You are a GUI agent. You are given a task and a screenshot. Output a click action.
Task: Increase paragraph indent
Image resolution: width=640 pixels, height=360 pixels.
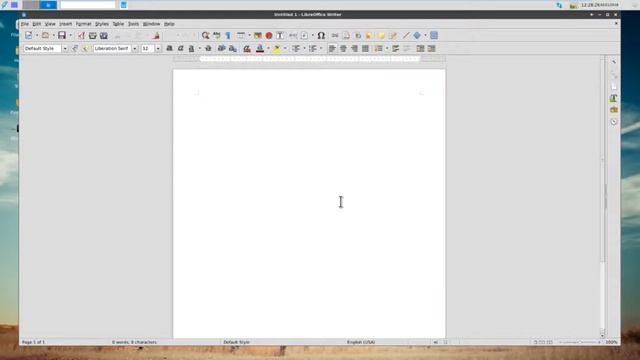coord(420,49)
